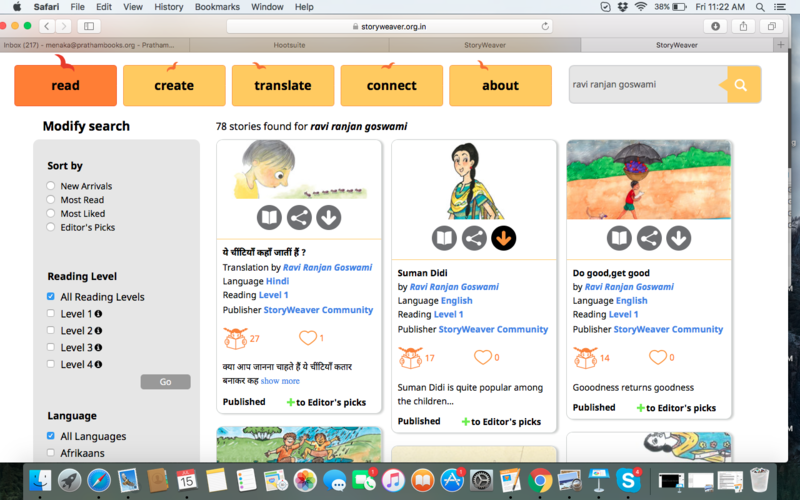Open Safari History menu

tap(168, 7)
